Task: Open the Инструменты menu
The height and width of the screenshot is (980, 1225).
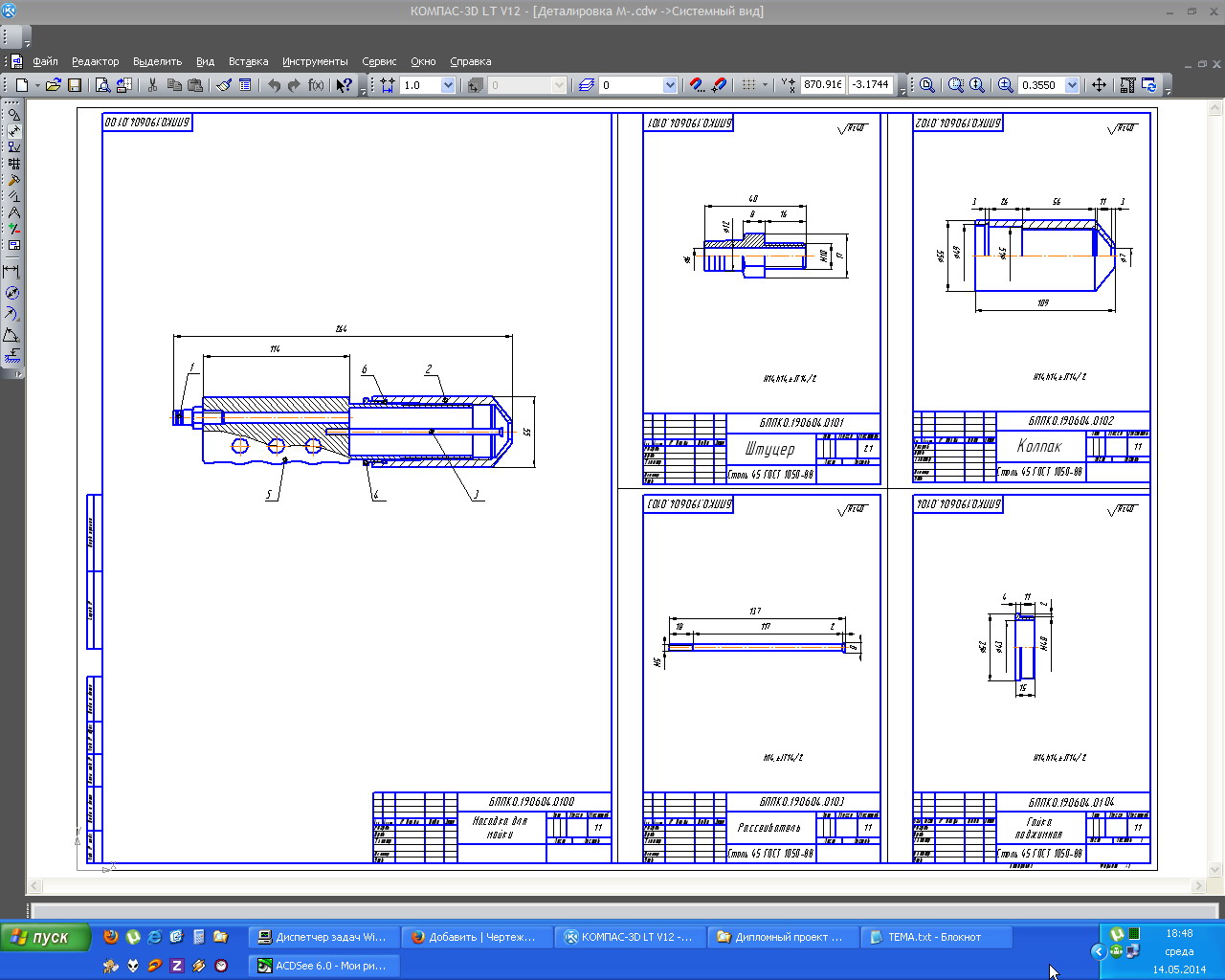Action: coord(315,61)
